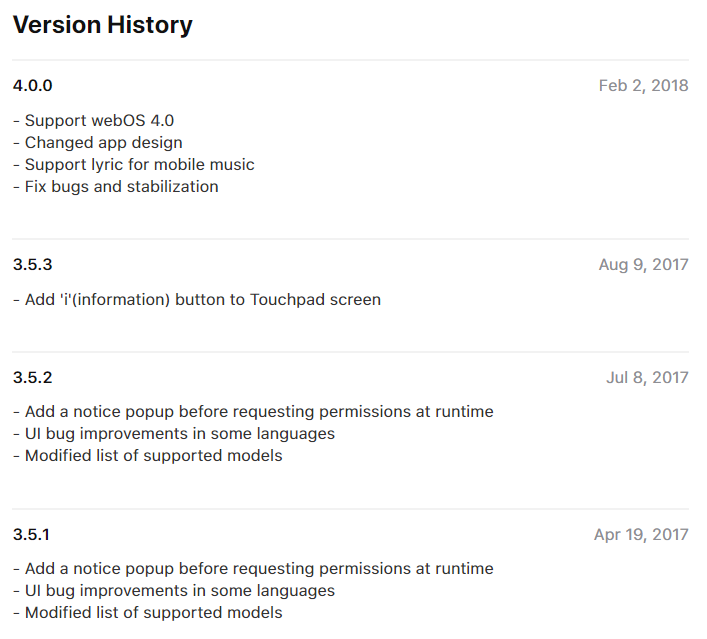Click the Aug 9, 2017 date
This screenshot has width=707, height=639.
[x=643, y=265]
